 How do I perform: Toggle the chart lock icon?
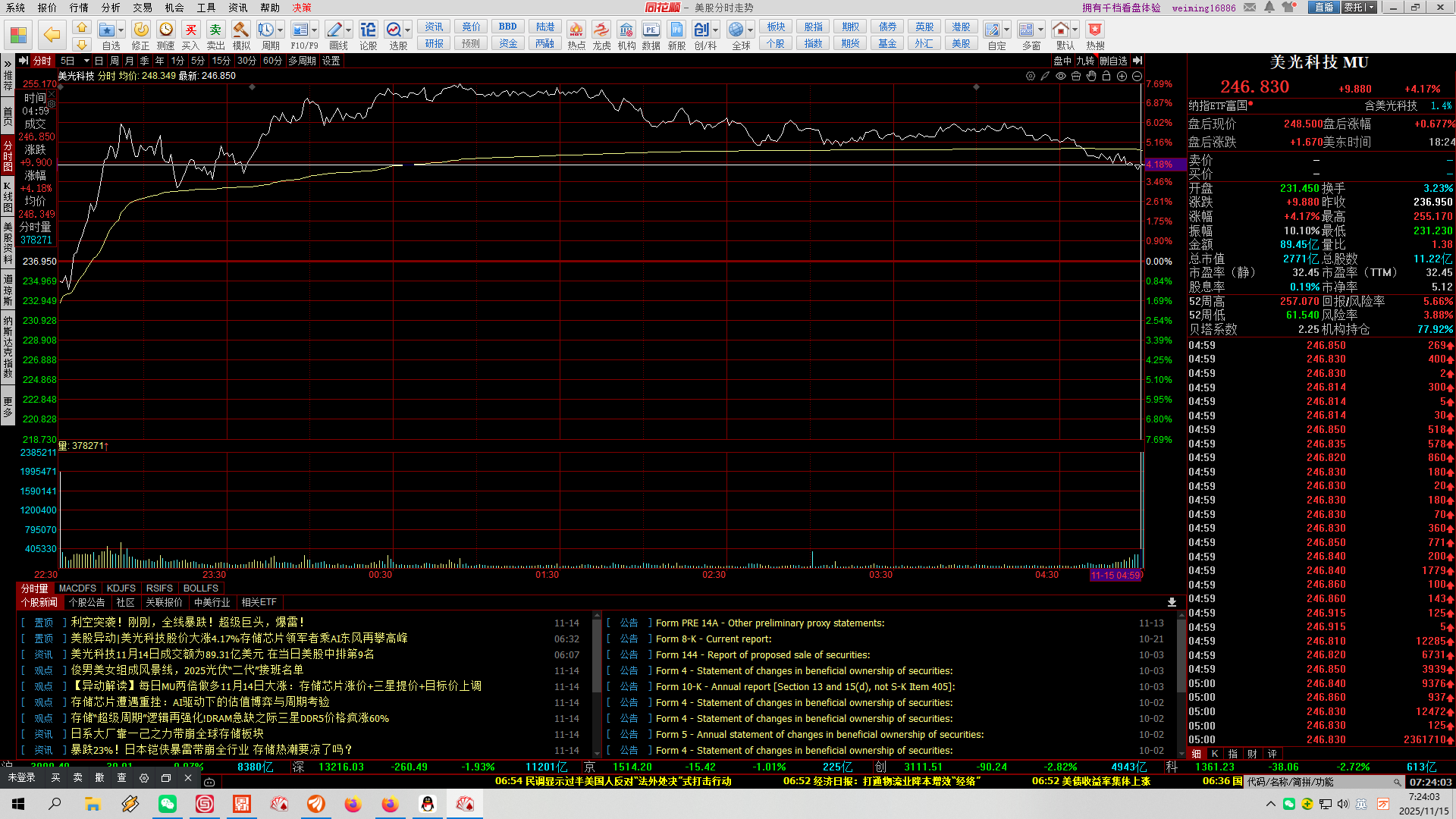pos(1106,76)
